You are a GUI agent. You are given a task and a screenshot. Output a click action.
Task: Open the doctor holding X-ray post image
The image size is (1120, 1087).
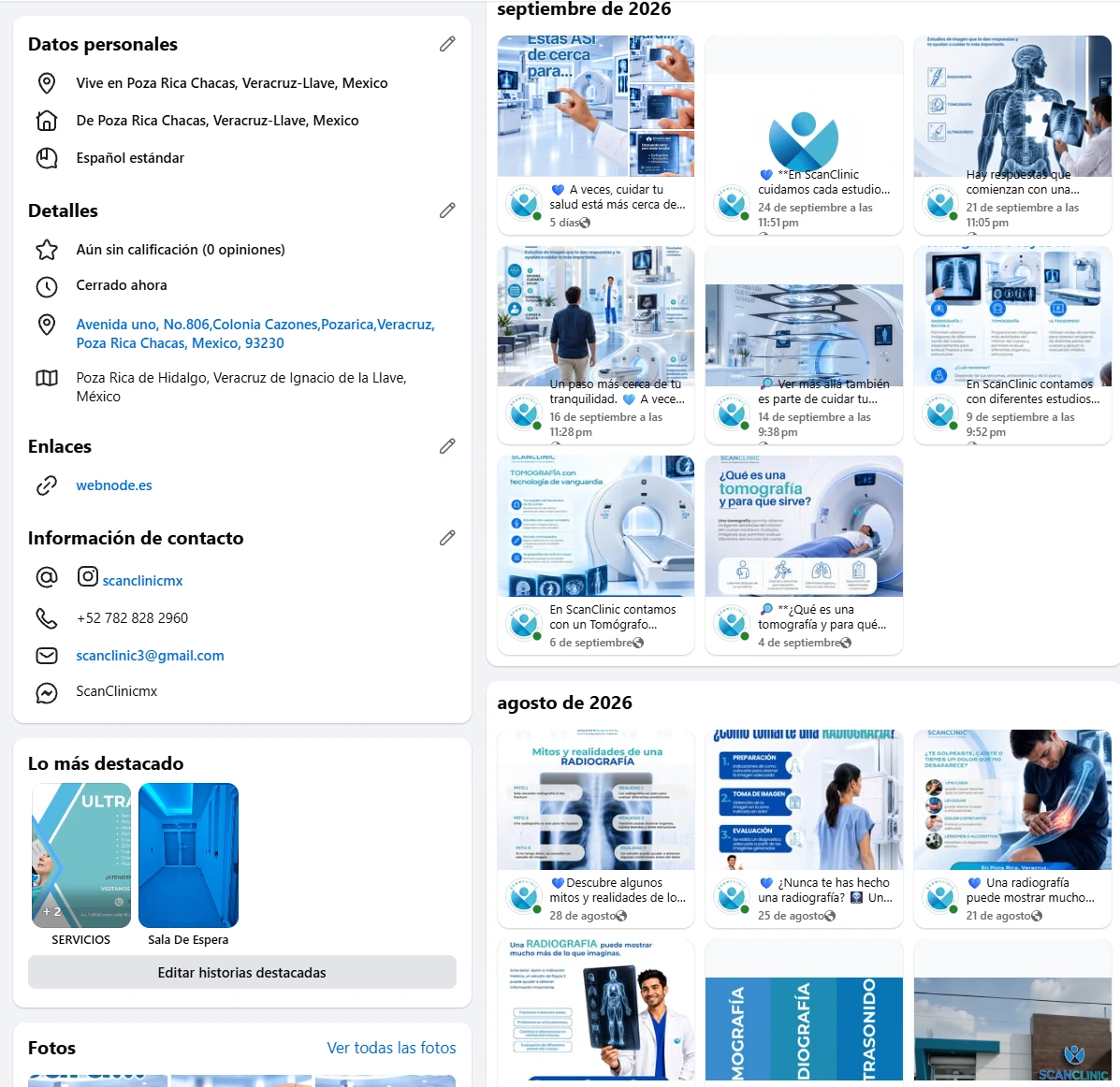pyautogui.click(x=596, y=1010)
